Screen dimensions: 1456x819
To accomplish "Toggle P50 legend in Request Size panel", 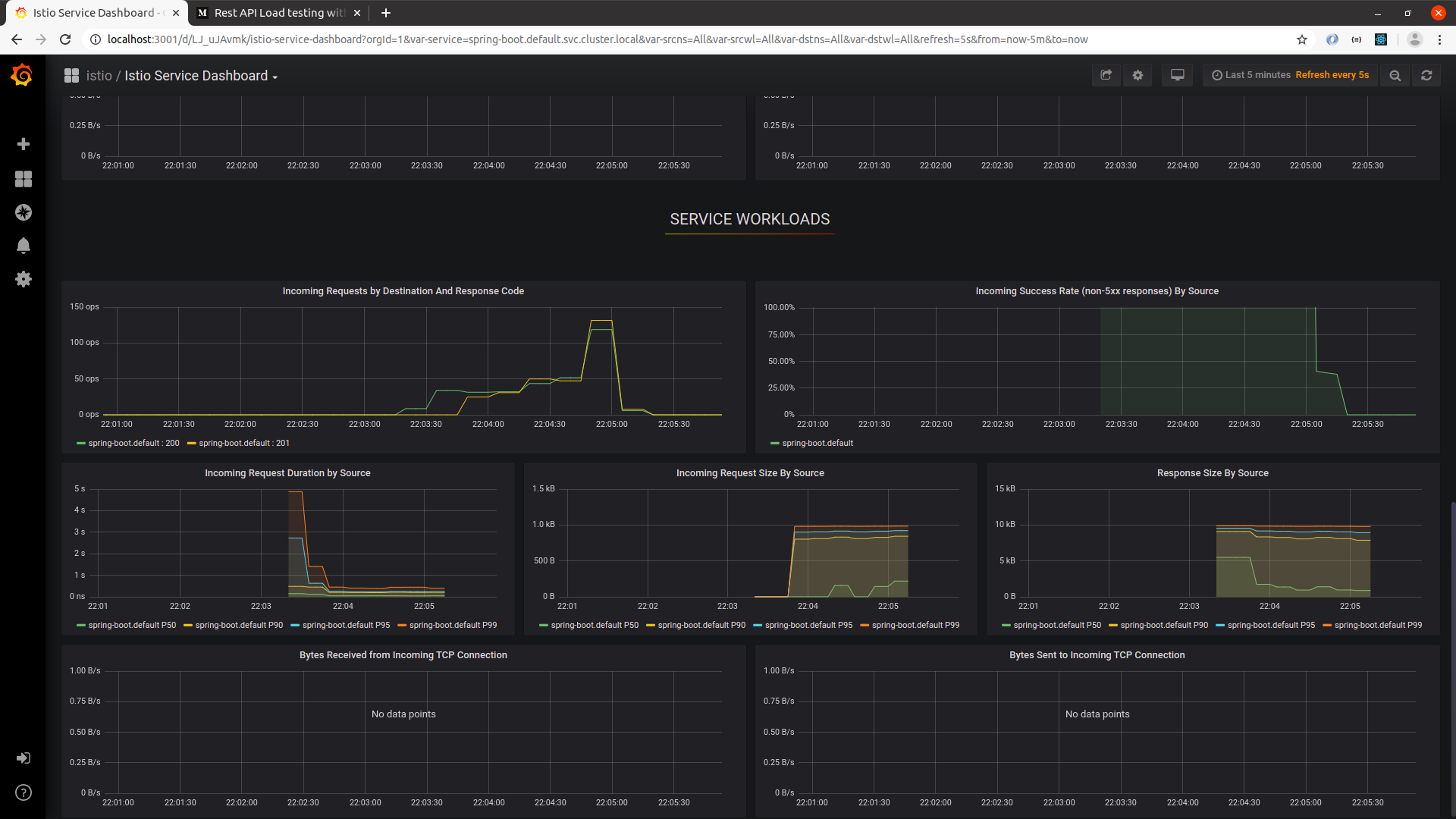I will (x=595, y=626).
